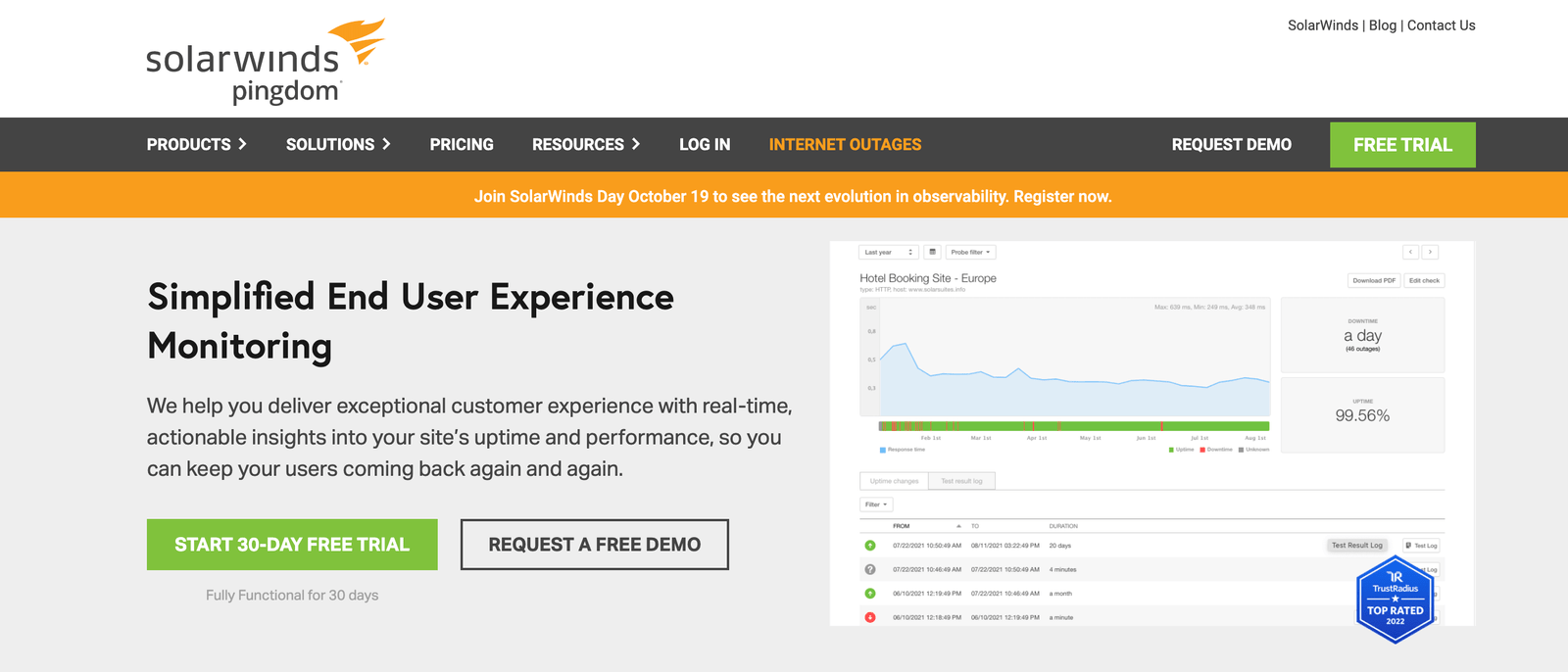Click the 06/10/2021 12:18:49 PM cell
This screenshot has width=1568, height=672.
[x=927, y=617]
